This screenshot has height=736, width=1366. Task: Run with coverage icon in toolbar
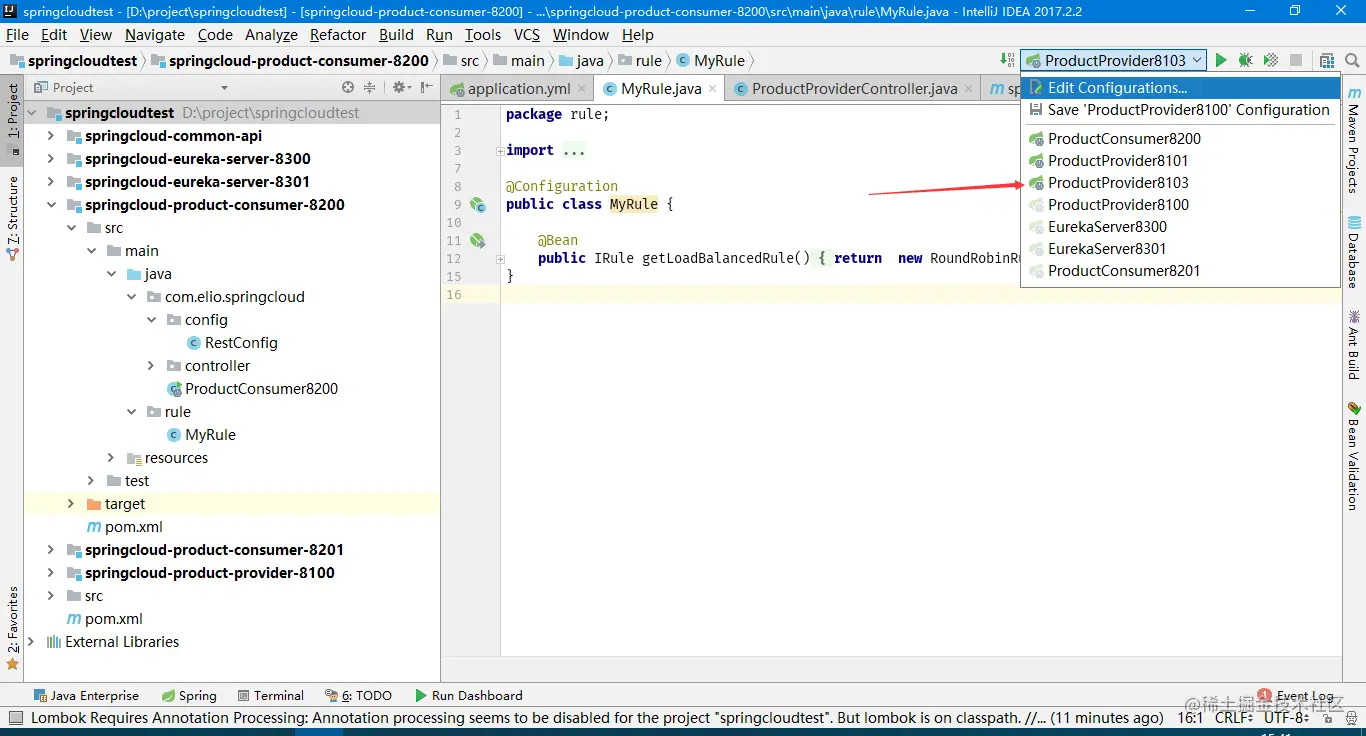[1270, 60]
